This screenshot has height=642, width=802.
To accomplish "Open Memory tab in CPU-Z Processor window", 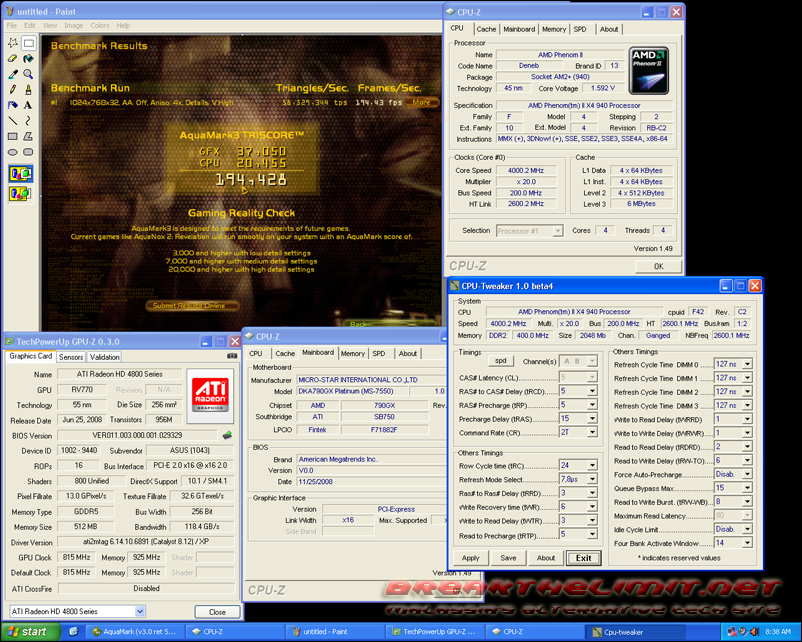I will tap(554, 29).
